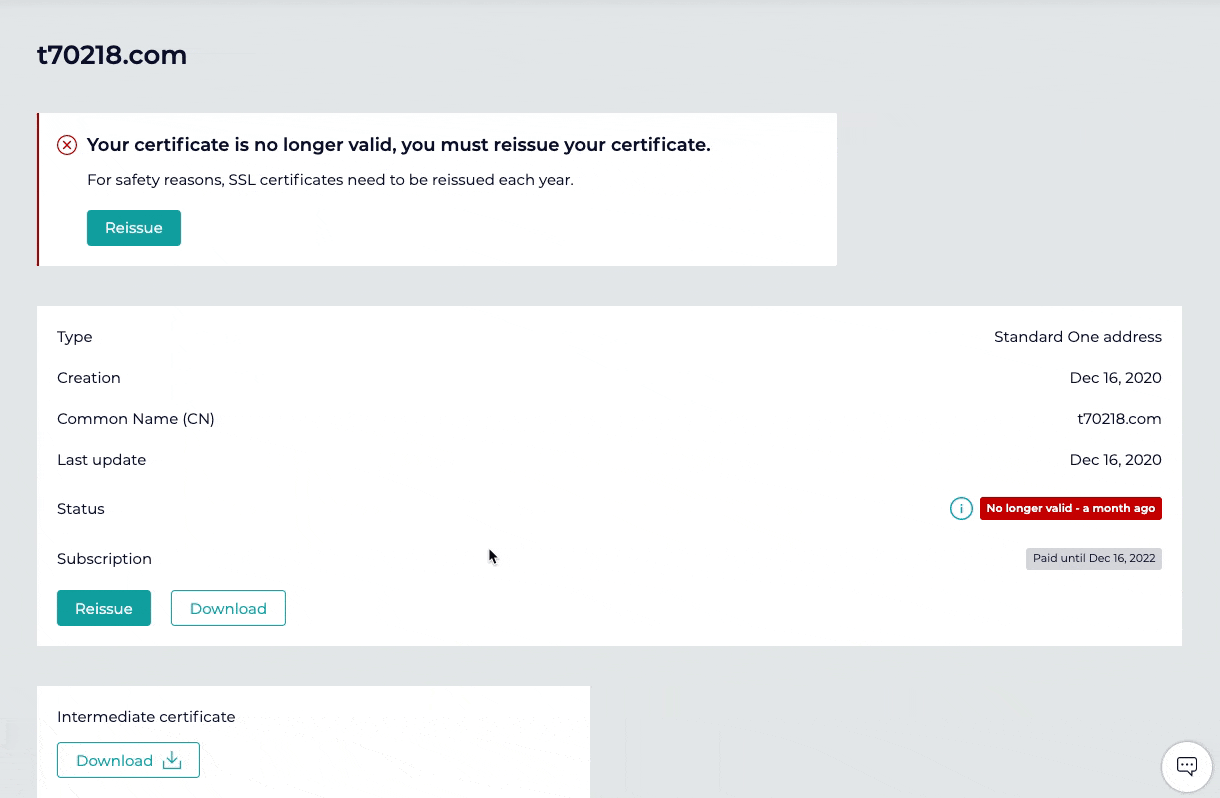Open the live chat widget
The height and width of the screenshot is (798, 1220).
pos(1186,767)
